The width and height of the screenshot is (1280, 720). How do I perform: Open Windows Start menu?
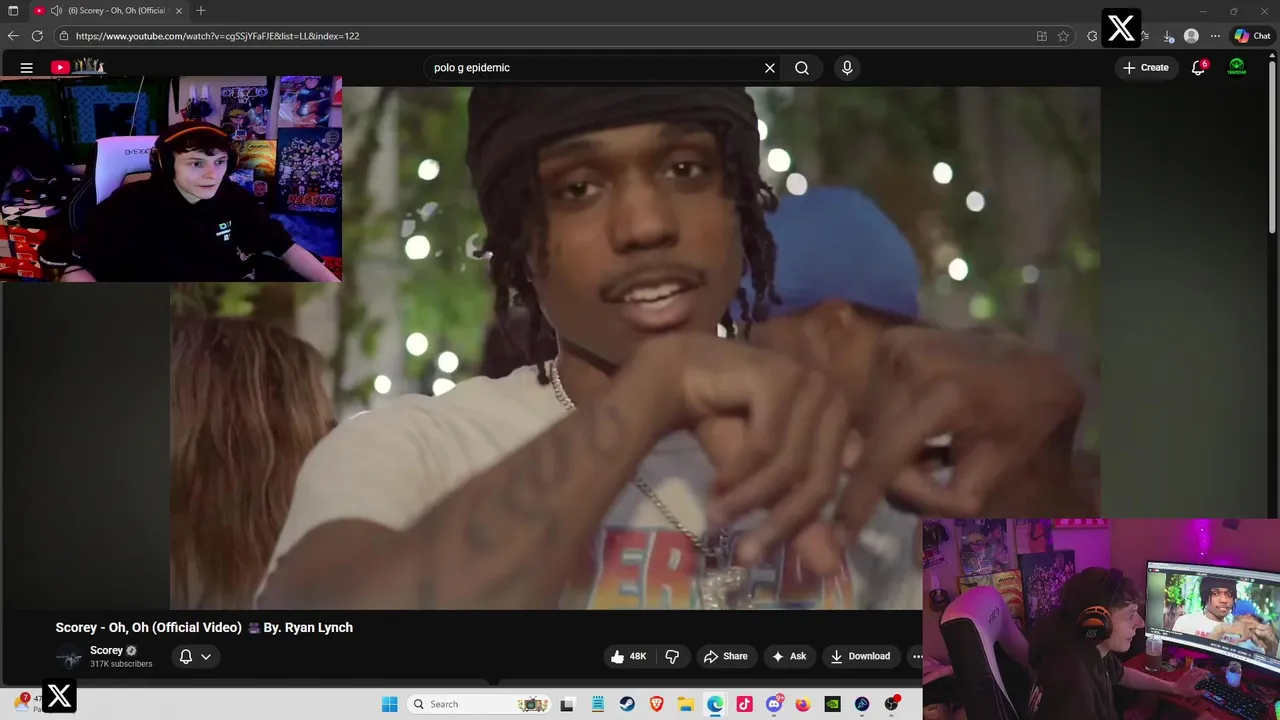click(390, 704)
